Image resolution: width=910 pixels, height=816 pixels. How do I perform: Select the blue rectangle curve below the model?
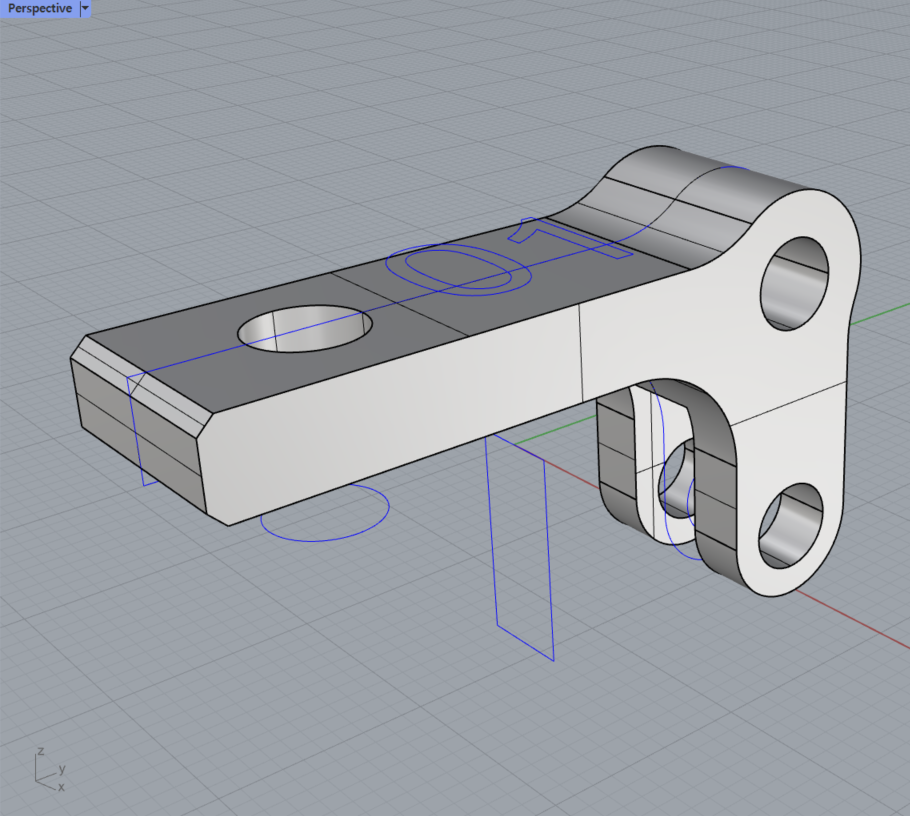point(520,547)
